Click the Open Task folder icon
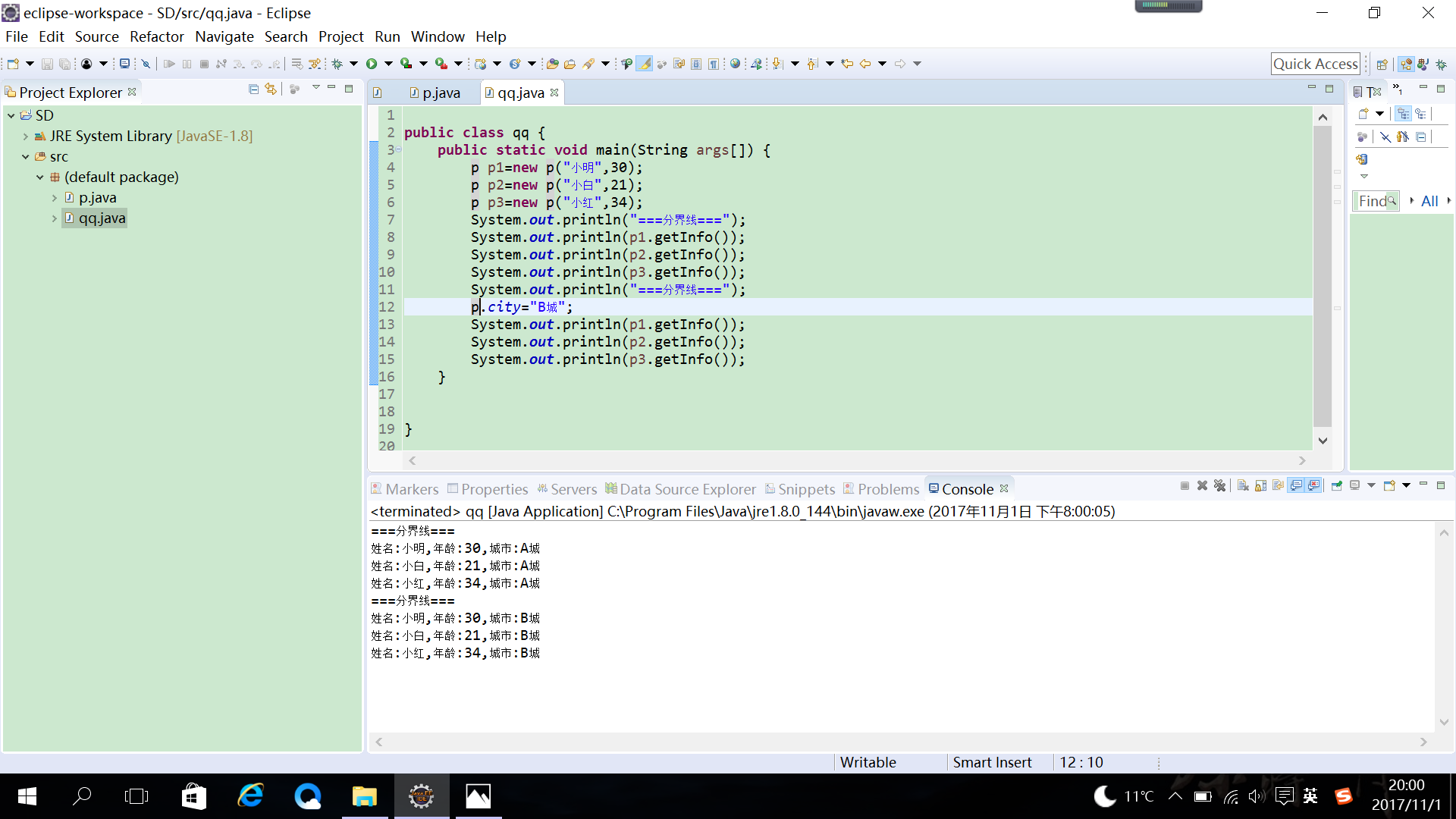The height and width of the screenshot is (819, 1456). (x=570, y=64)
